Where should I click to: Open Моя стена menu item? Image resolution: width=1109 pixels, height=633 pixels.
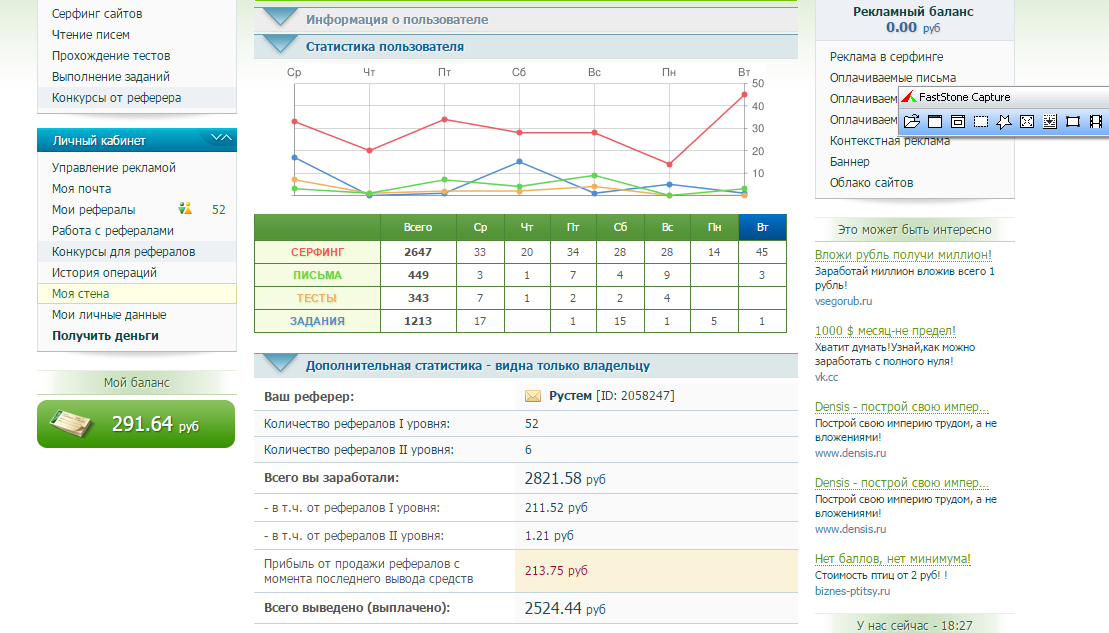[x=81, y=294]
